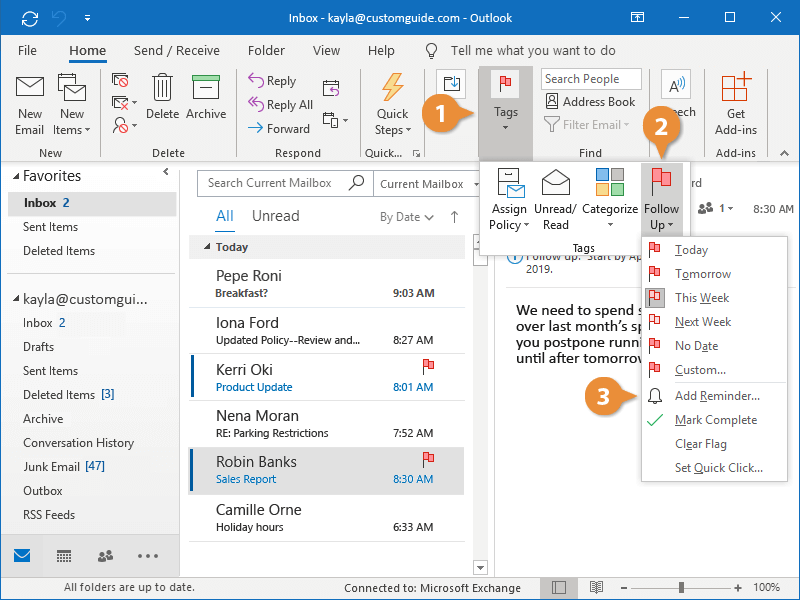Image resolution: width=800 pixels, height=600 pixels.
Task: Reply to the selected email
Action: (x=272, y=80)
